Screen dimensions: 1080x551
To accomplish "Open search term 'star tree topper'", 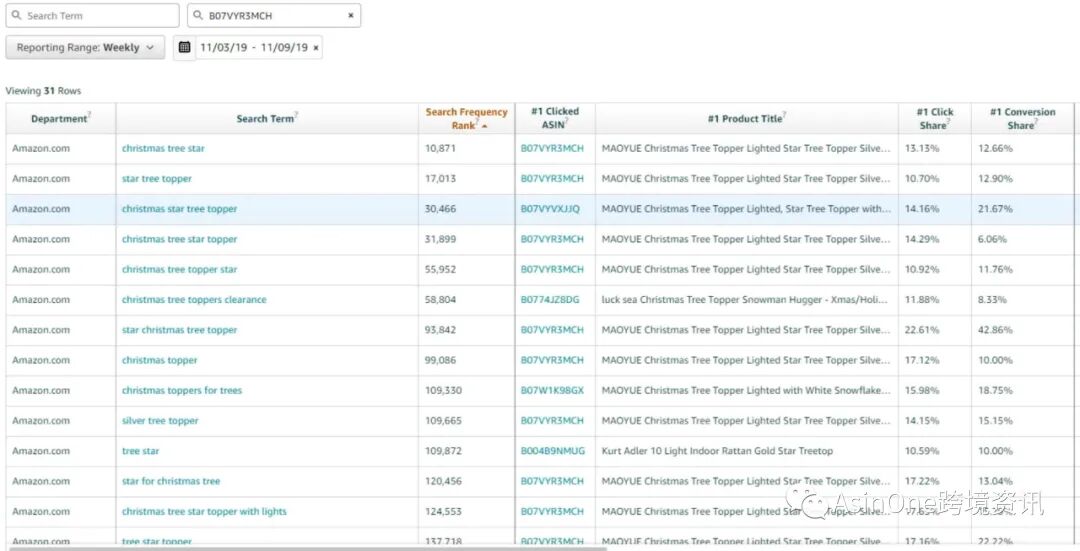I will 157,178.
